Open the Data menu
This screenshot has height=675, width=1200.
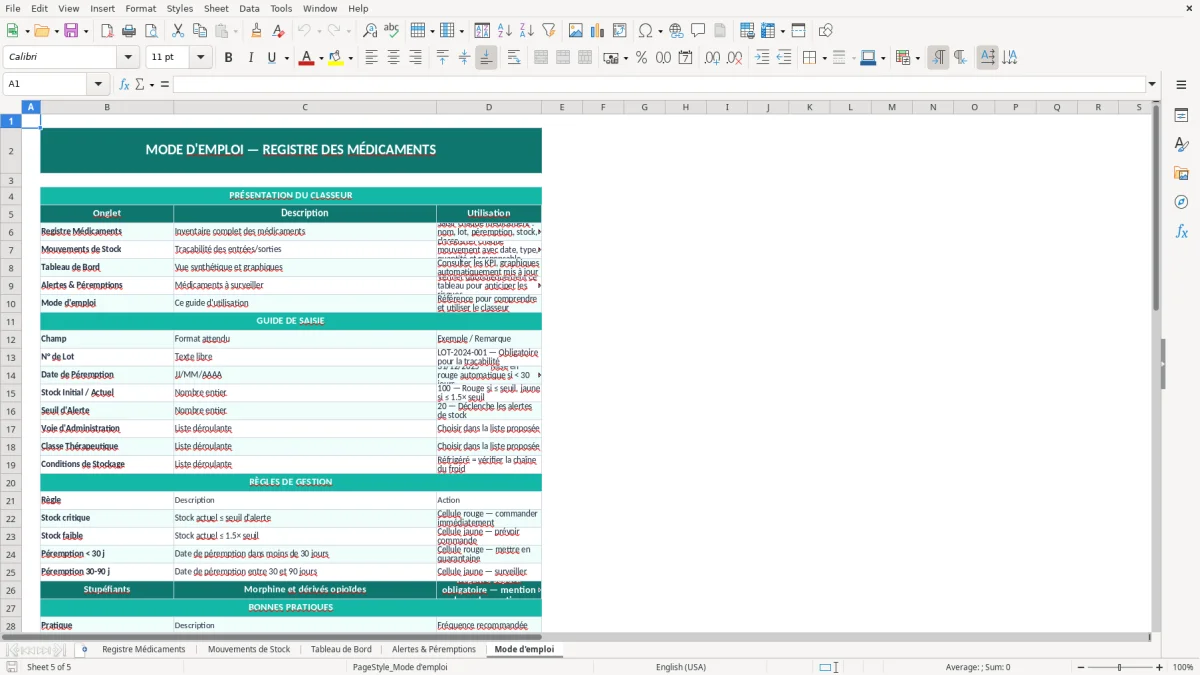(x=249, y=8)
